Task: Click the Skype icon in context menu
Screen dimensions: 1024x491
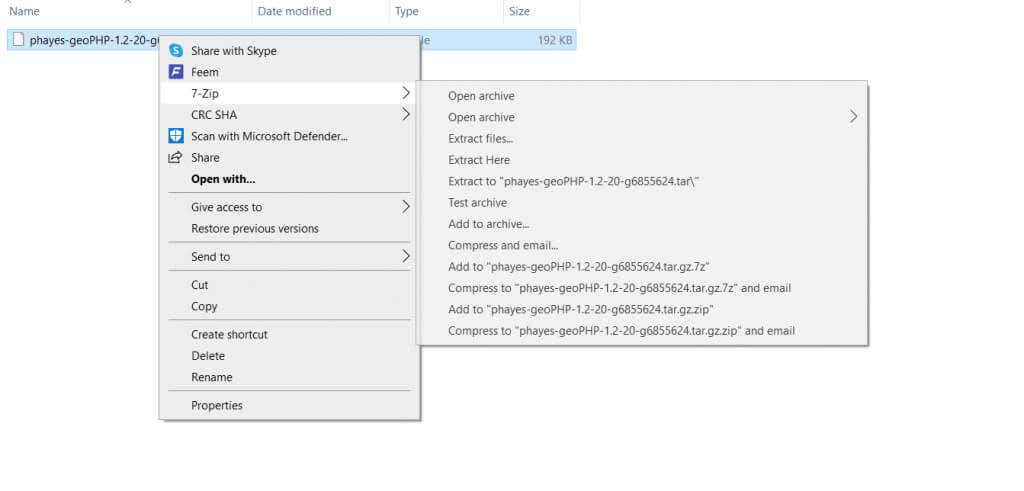Action: tap(176, 51)
